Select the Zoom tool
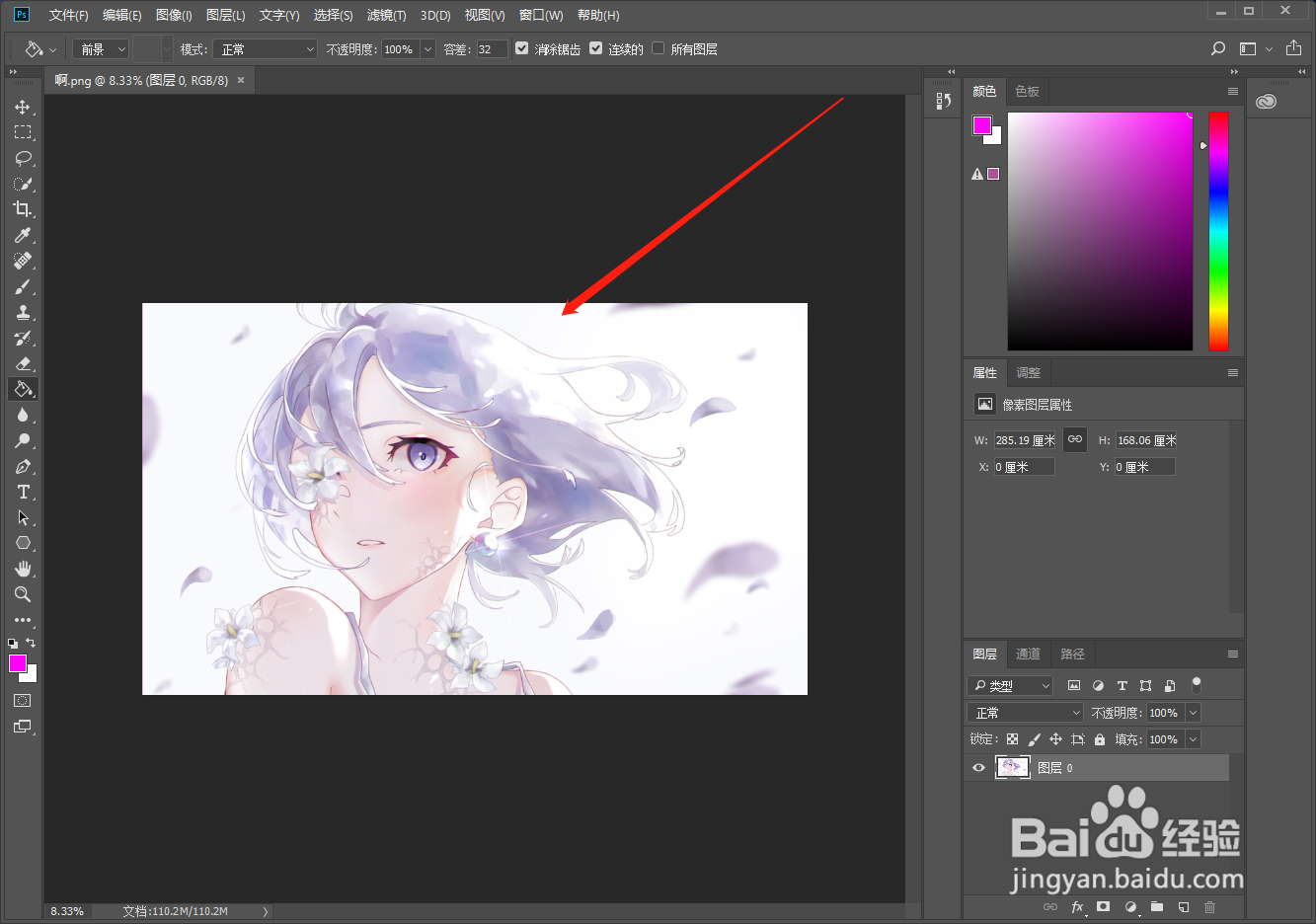Screen dimensions: 1316x924 click(x=23, y=594)
